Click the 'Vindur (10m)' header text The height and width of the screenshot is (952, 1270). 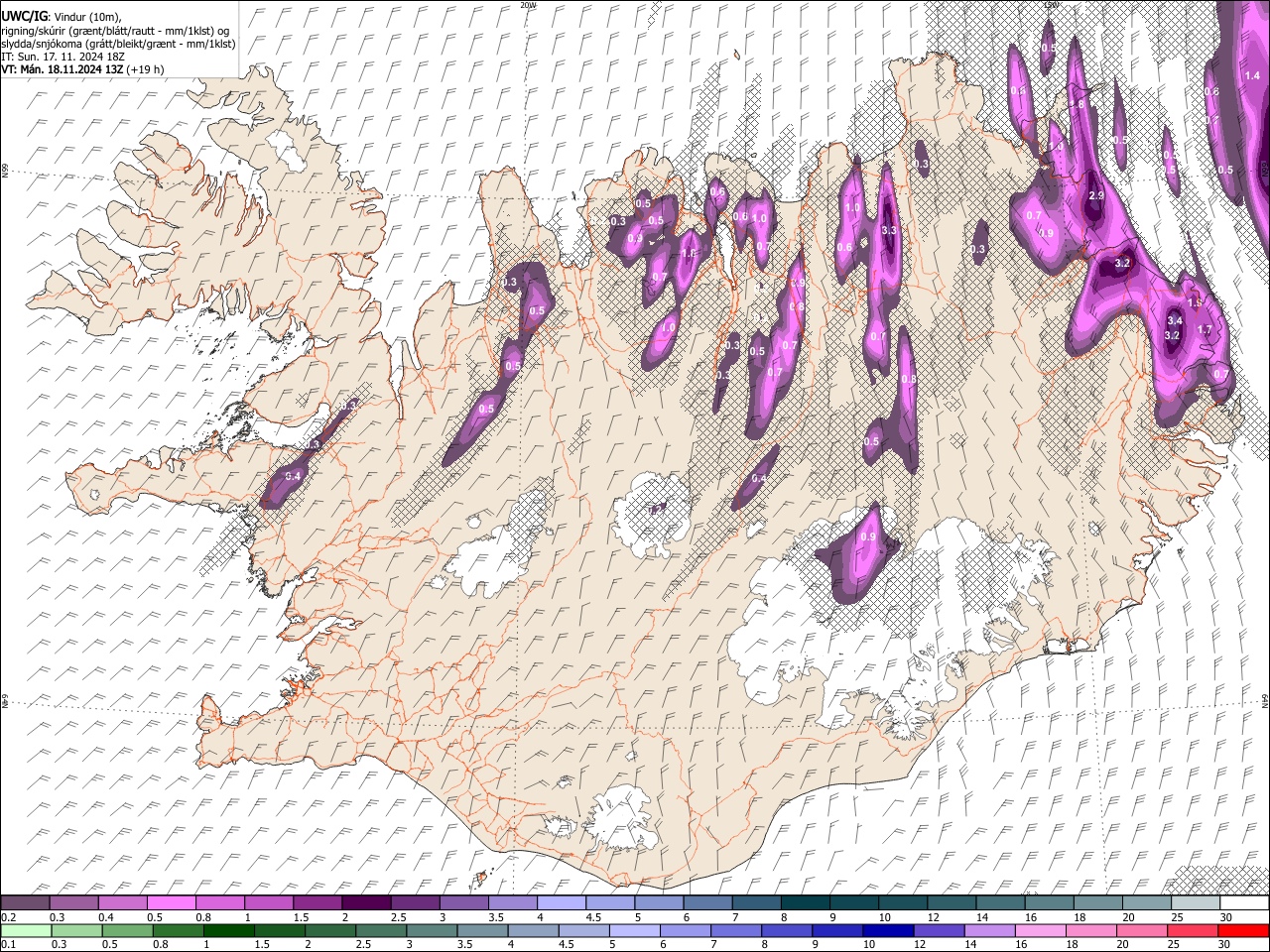[87, 17]
